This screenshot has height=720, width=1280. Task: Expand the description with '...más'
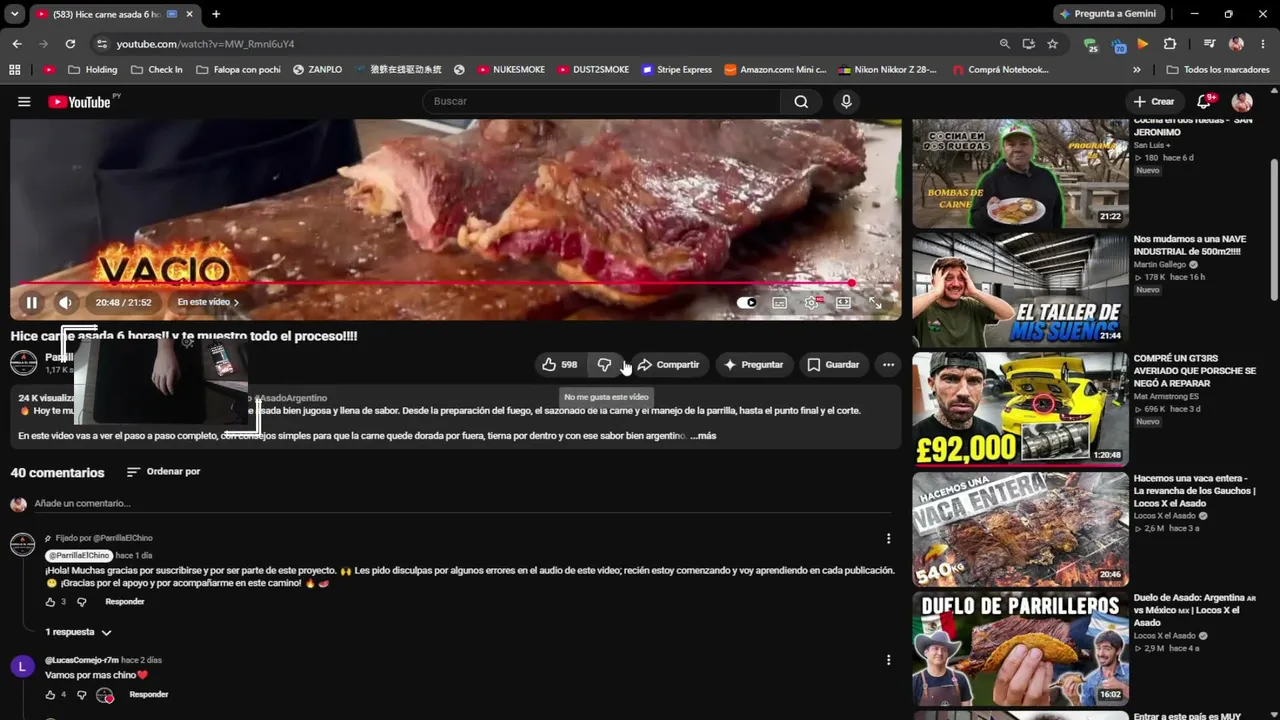coord(703,436)
